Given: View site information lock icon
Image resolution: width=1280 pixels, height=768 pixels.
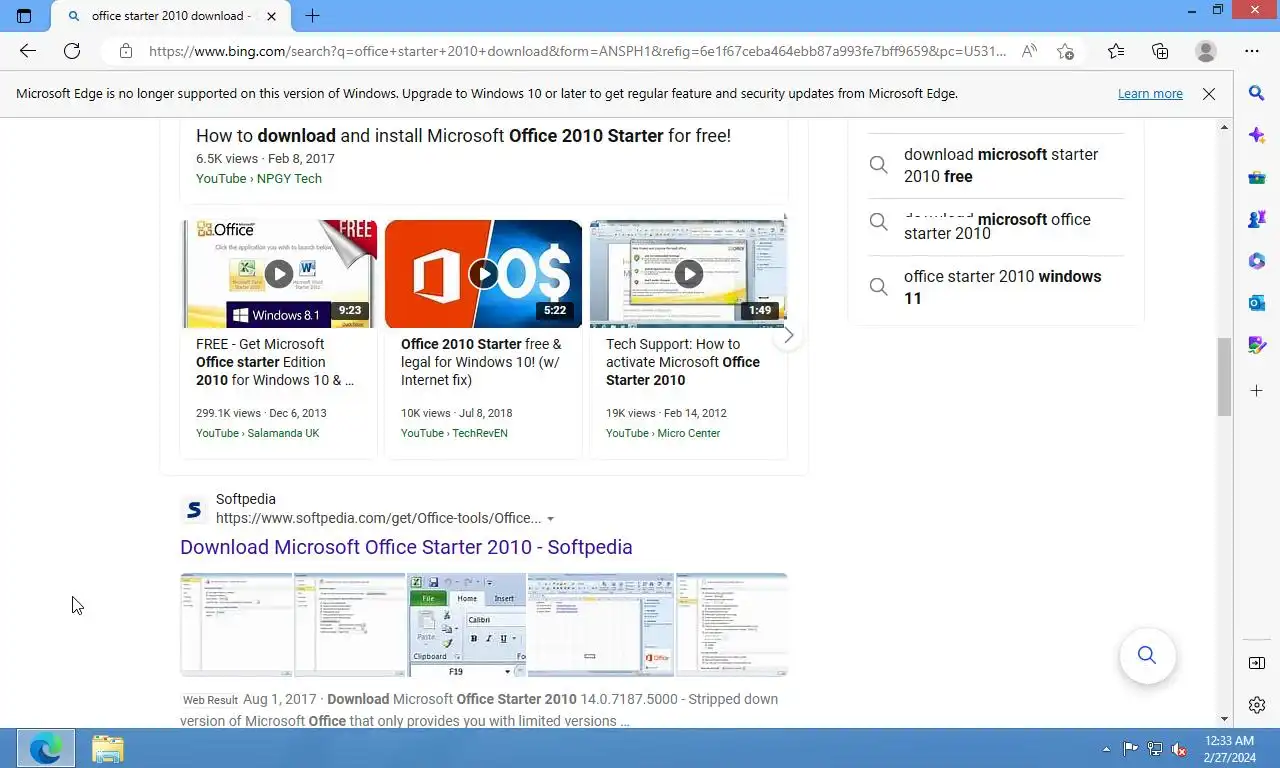Looking at the screenshot, I should click(125, 51).
